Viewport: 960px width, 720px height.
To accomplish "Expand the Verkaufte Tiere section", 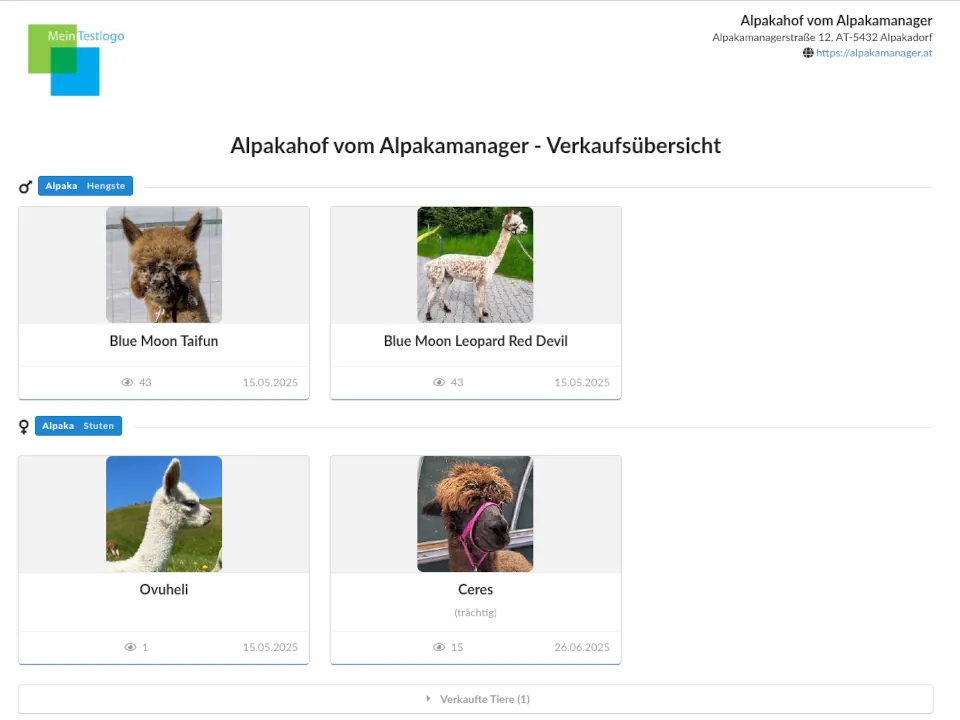I will tap(484, 699).
